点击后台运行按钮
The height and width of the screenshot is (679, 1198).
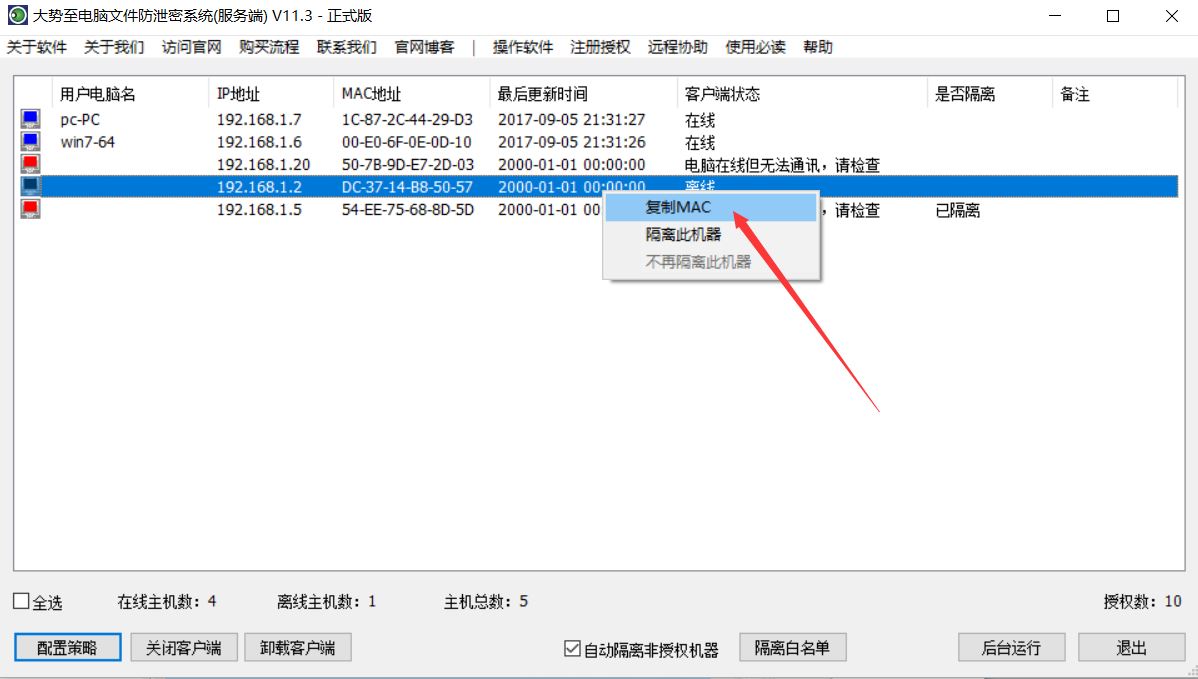pos(1011,647)
